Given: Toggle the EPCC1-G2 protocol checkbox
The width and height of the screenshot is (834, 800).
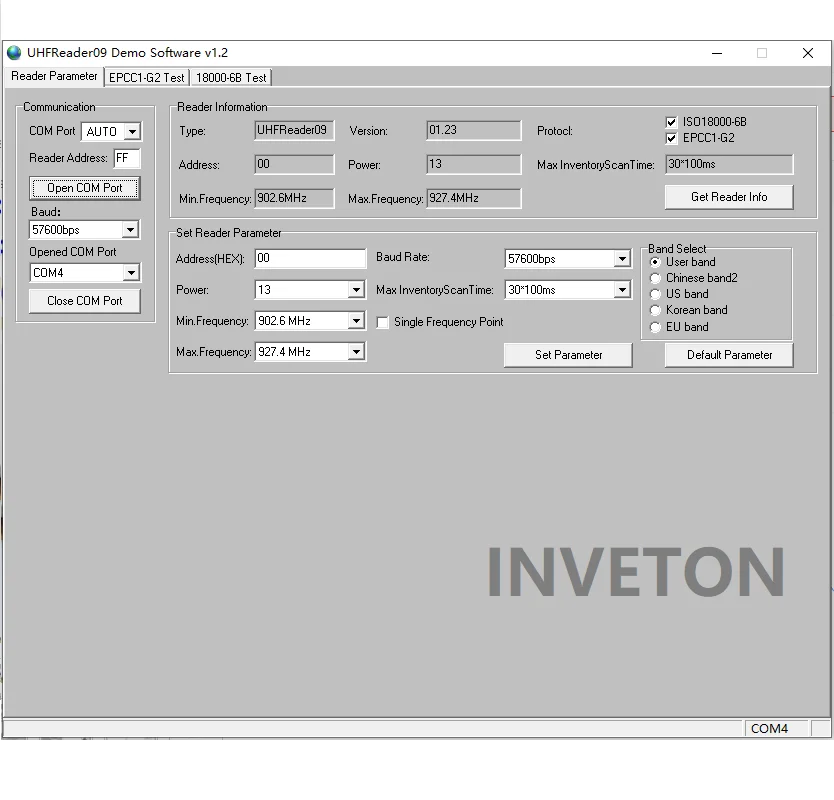Looking at the screenshot, I should (671, 138).
